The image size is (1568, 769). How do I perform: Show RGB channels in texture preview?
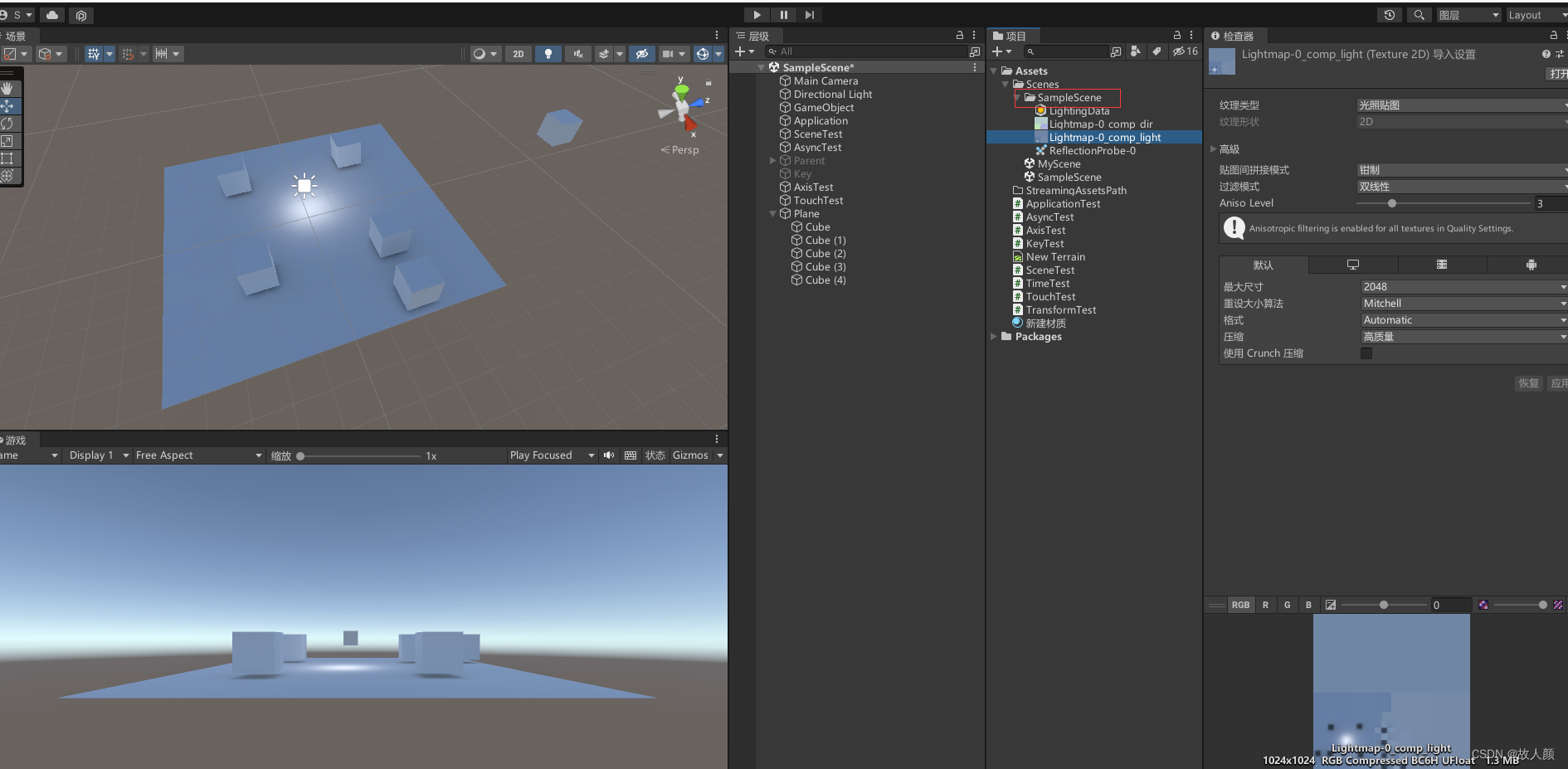click(x=1240, y=605)
